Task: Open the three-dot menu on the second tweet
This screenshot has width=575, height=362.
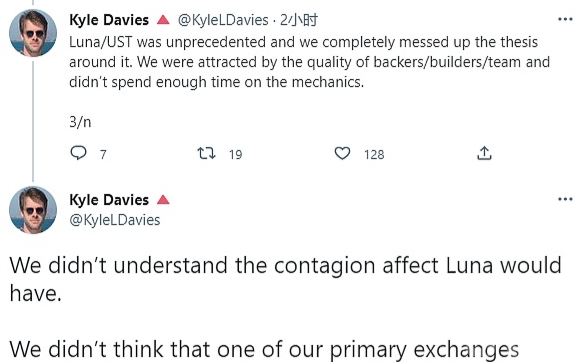Action: (x=565, y=199)
